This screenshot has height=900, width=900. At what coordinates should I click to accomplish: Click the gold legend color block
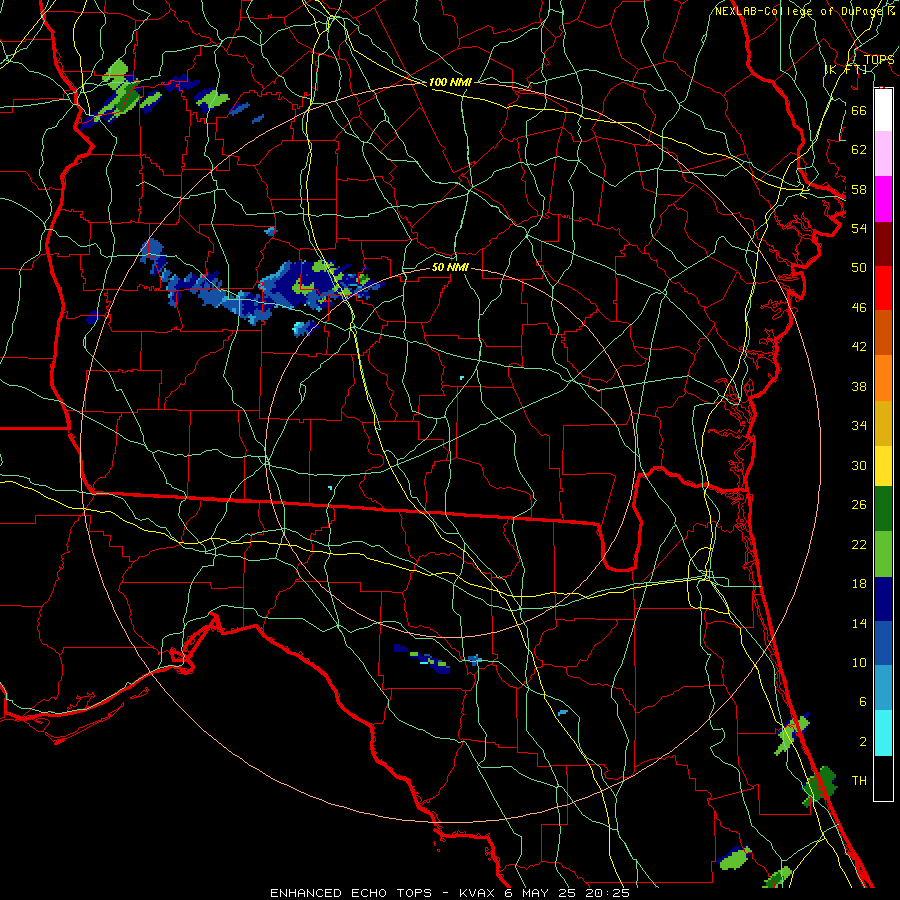883,423
